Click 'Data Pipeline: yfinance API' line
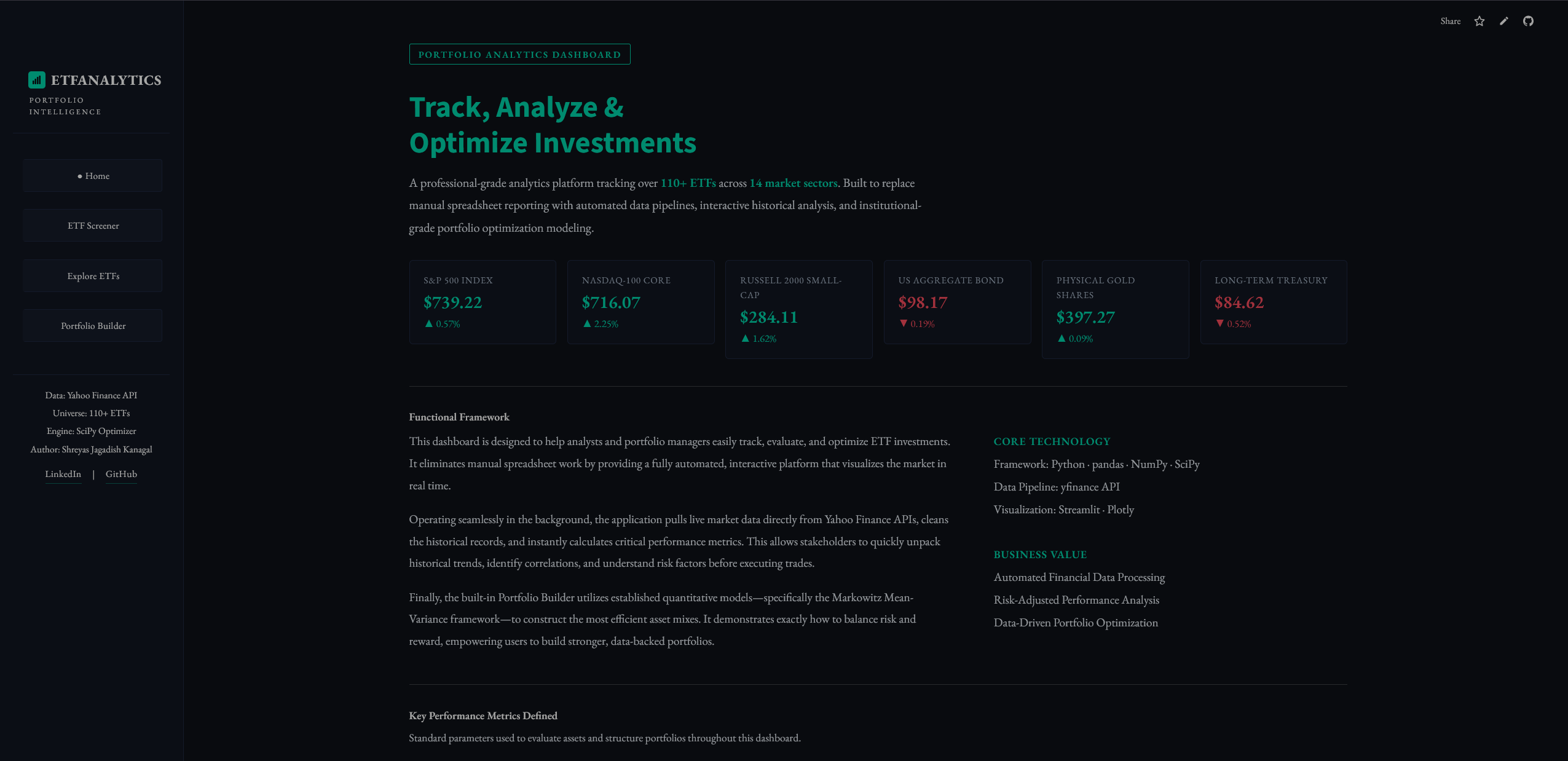 coord(1056,487)
